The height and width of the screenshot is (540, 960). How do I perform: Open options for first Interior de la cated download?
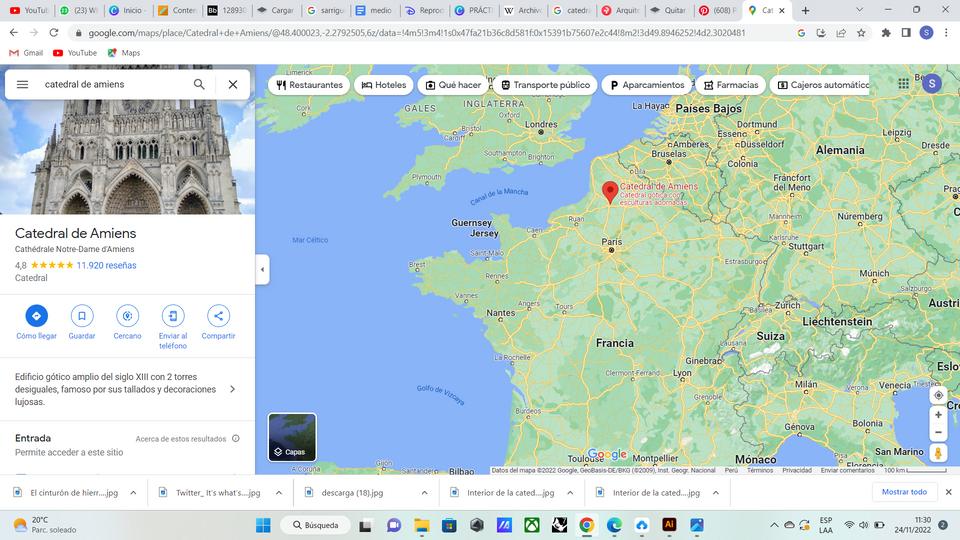pos(570,493)
